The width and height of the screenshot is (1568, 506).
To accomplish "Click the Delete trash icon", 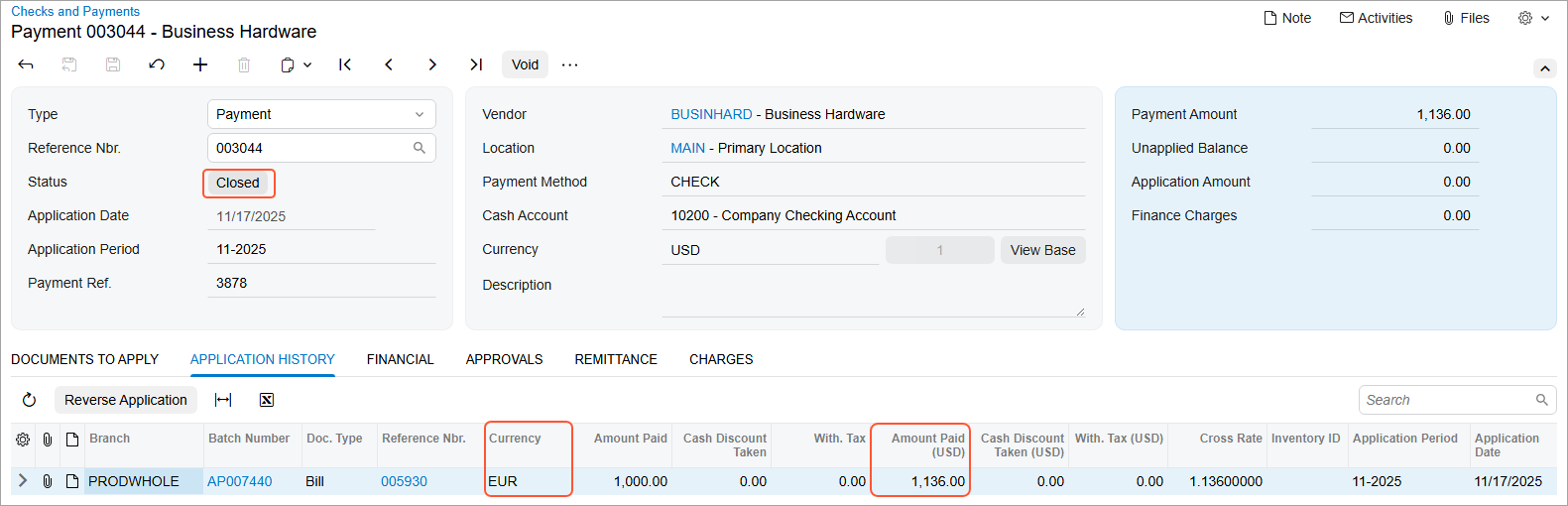I will tap(244, 64).
